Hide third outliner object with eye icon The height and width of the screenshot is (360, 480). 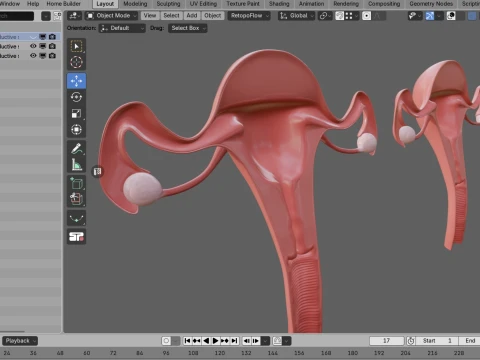[x=33, y=56]
